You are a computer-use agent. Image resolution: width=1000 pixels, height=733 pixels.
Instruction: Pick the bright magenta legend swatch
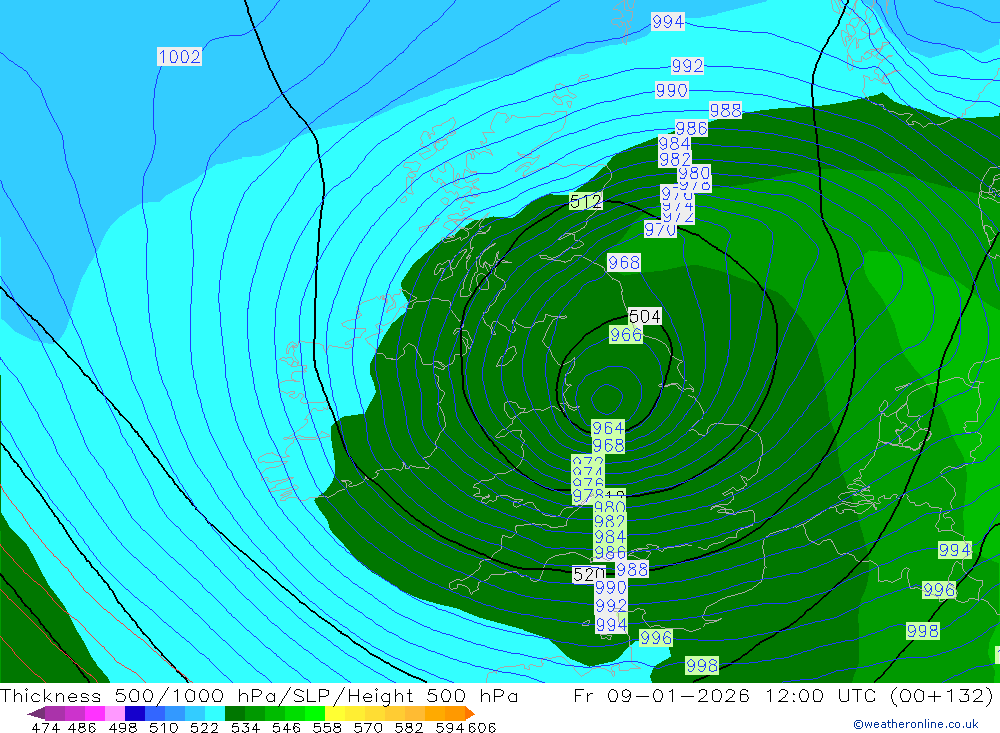coord(95,713)
